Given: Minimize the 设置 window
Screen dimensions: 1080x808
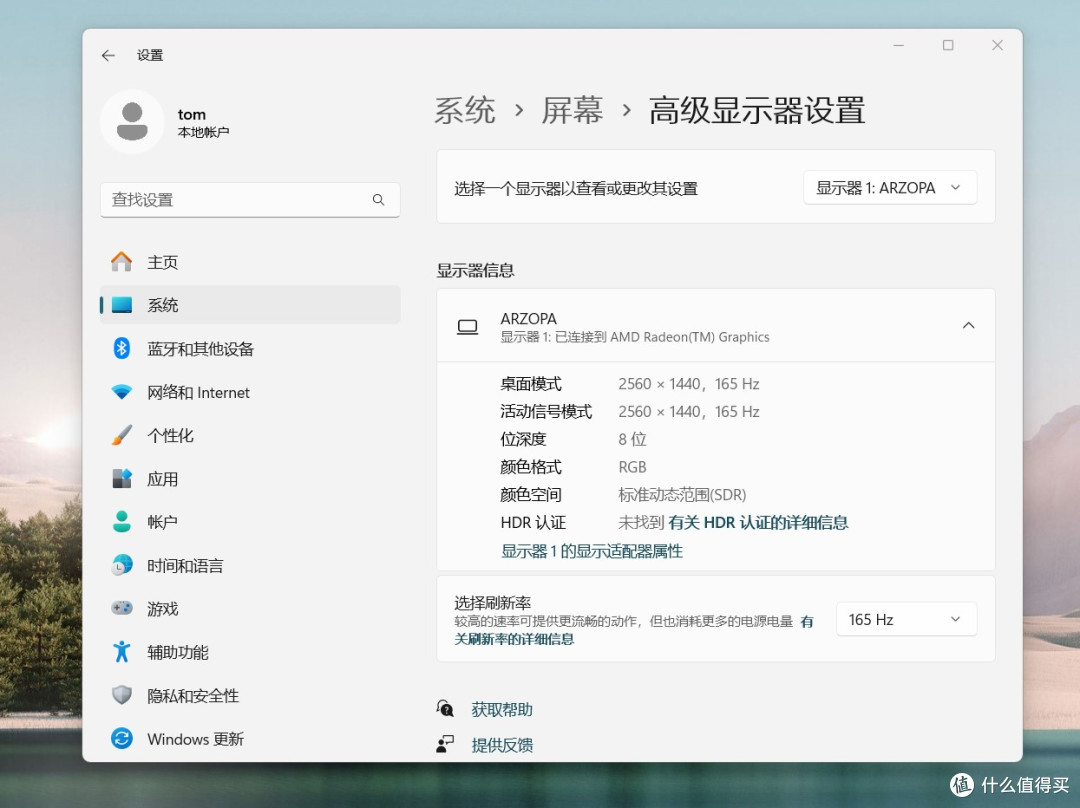Looking at the screenshot, I should (898, 45).
